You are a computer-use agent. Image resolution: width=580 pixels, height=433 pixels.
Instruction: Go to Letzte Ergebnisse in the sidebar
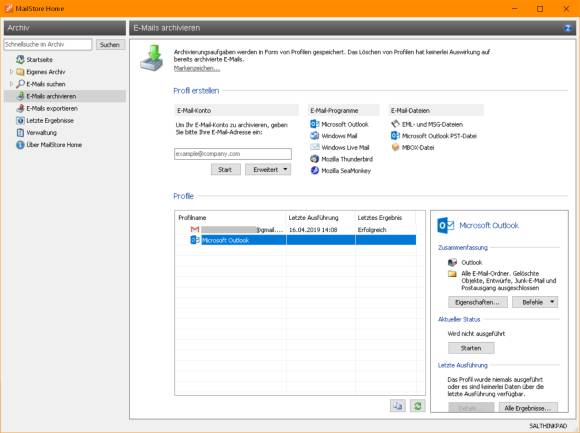tap(50, 121)
